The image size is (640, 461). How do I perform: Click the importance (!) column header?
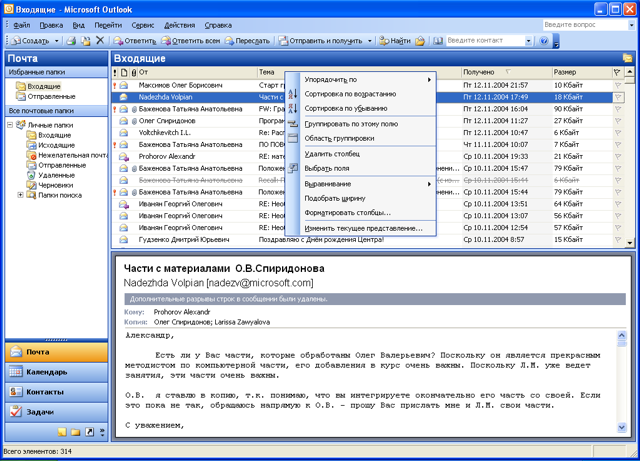click(x=115, y=73)
